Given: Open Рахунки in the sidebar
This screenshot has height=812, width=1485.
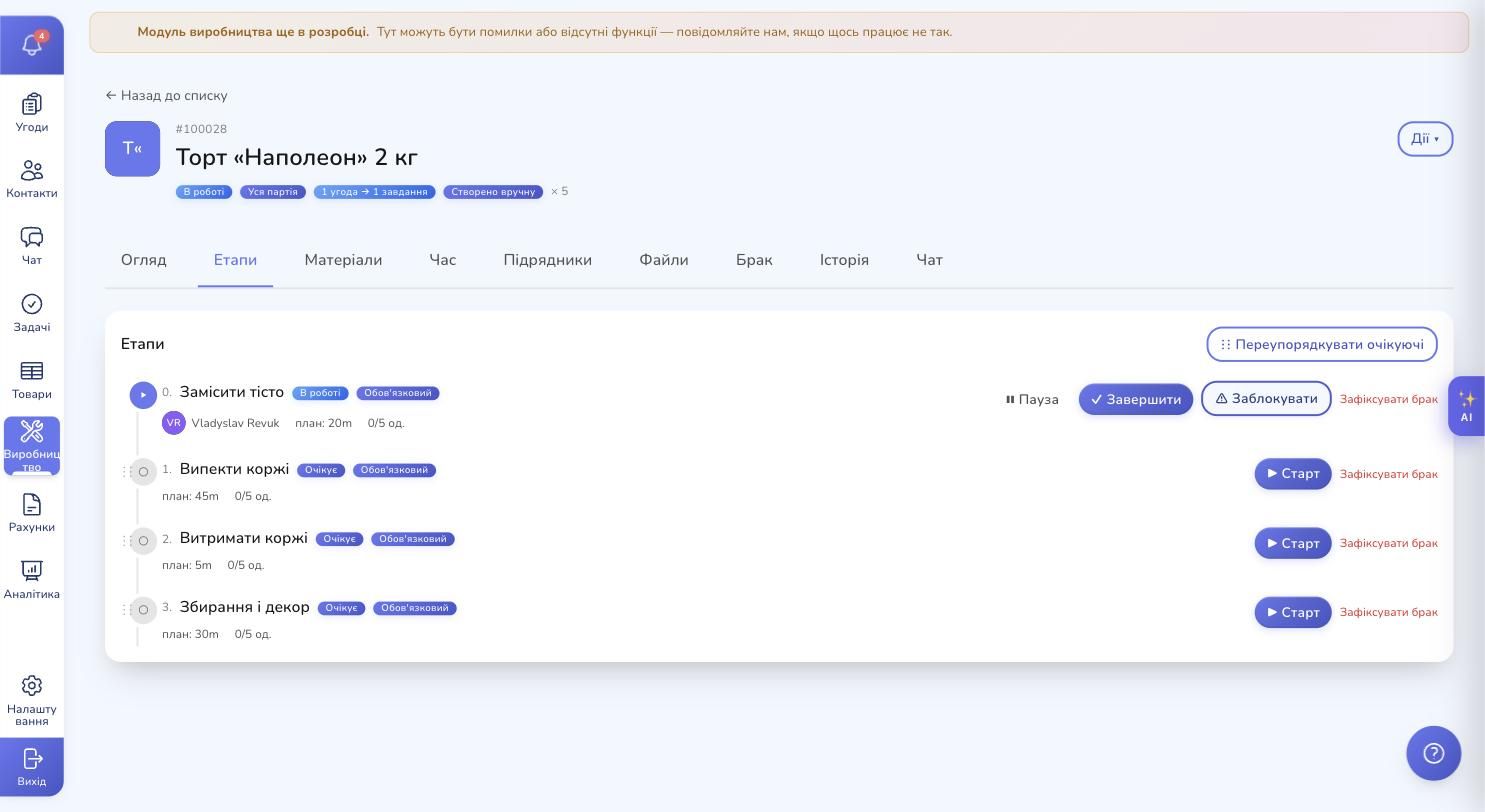Looking at the screenshot, I should 32,513.
